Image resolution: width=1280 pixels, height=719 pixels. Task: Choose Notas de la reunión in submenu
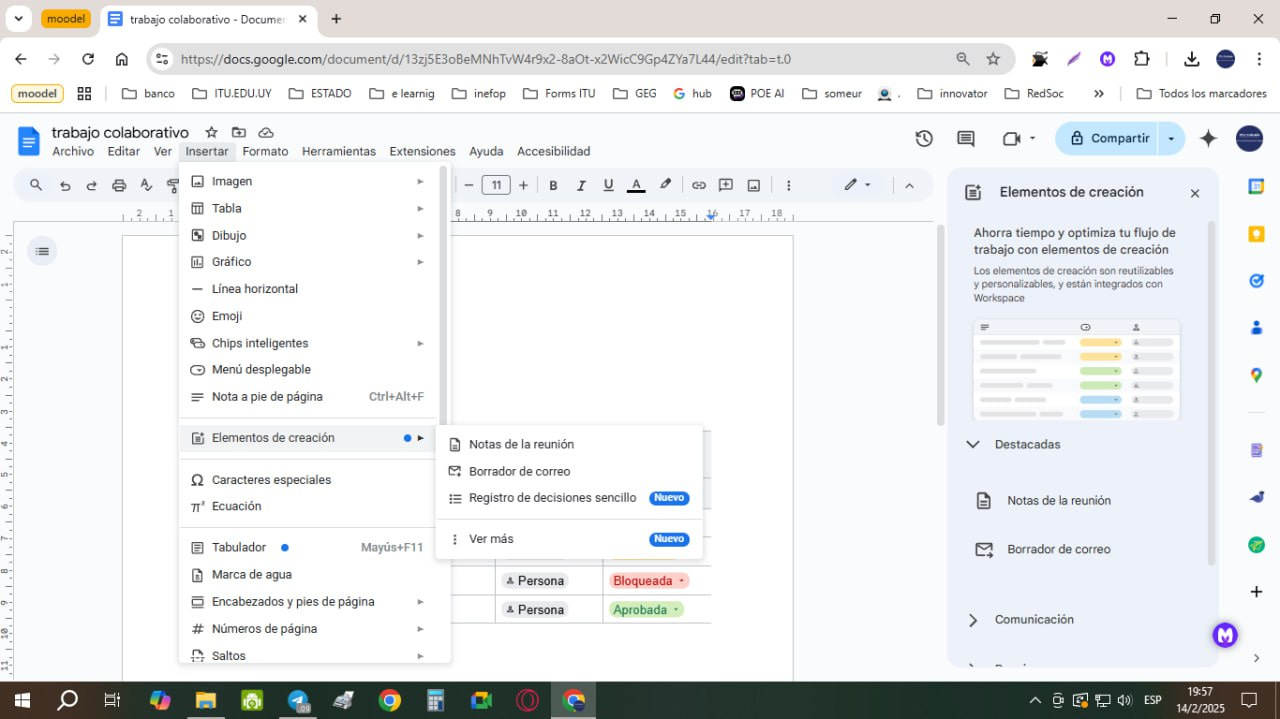(569, 444)
